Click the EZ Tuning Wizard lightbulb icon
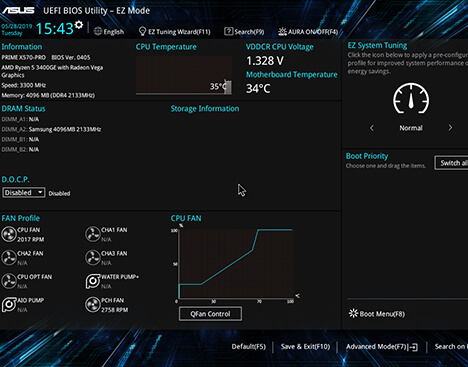This screenshot has width=468, height=367. (x=142, y=31)
